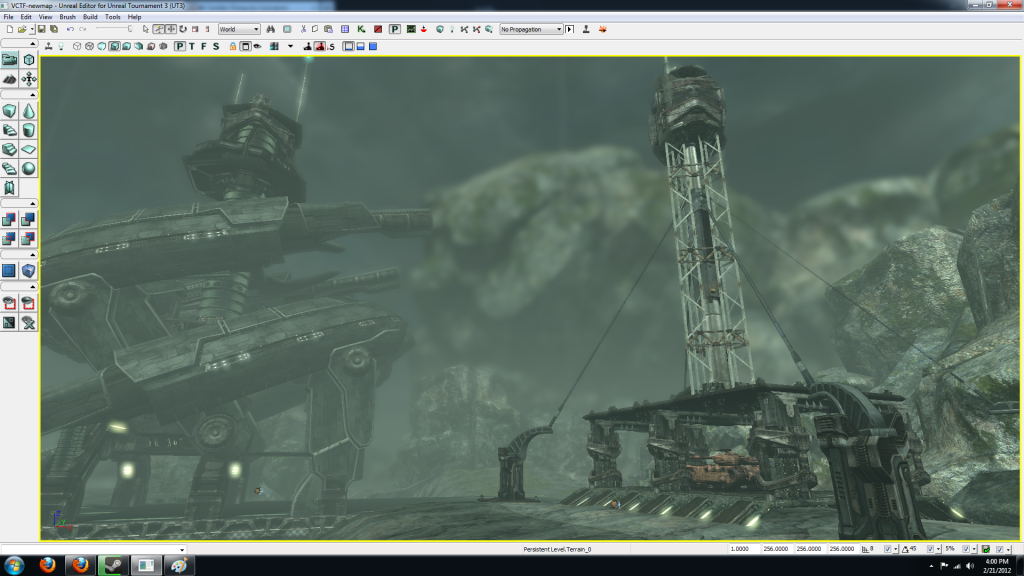Open the World coordinate system dropdown

(x=239, y=29)
